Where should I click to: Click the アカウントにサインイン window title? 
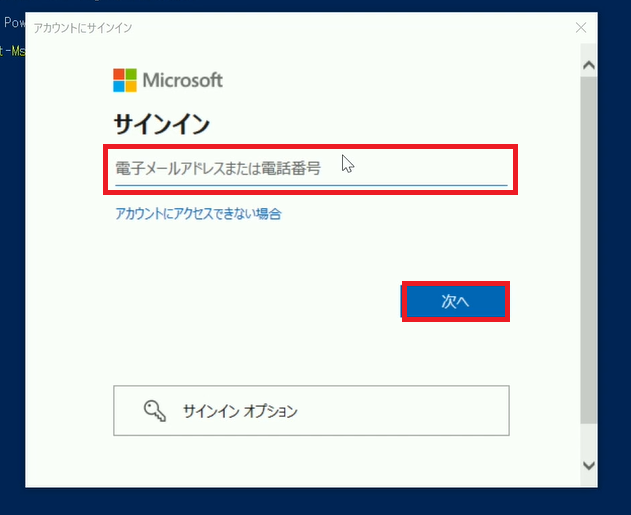click(x=83, y=28)
